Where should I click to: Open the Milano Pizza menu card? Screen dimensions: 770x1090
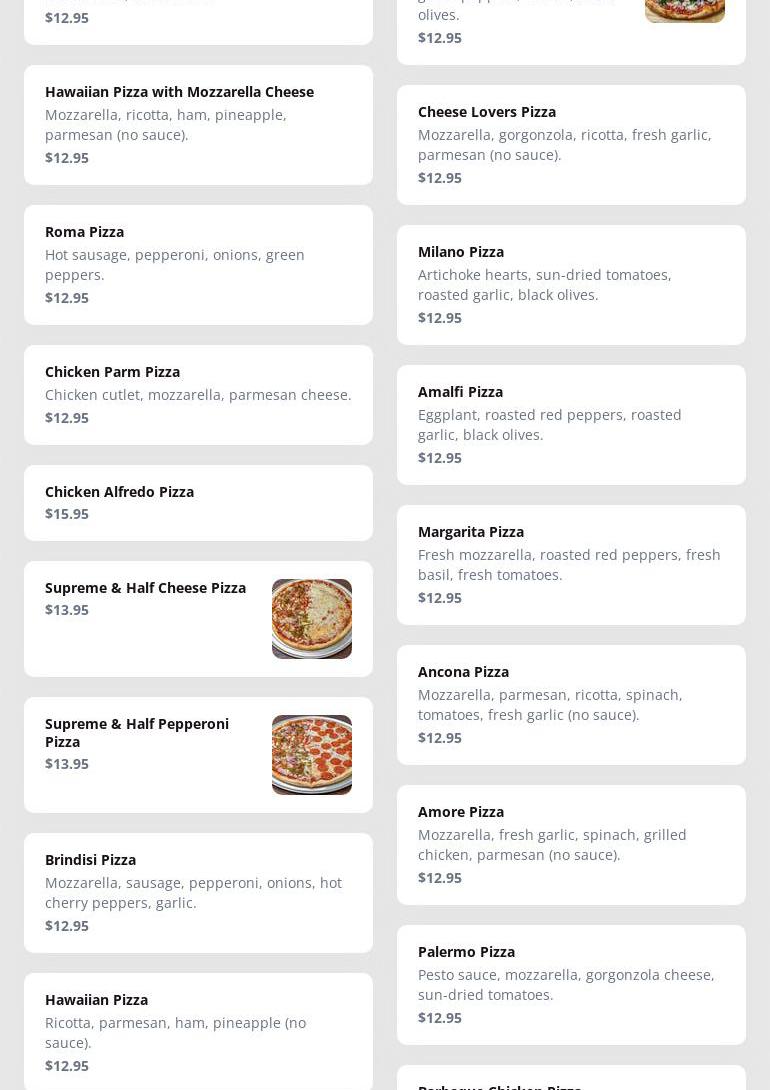tap(571, 284)
